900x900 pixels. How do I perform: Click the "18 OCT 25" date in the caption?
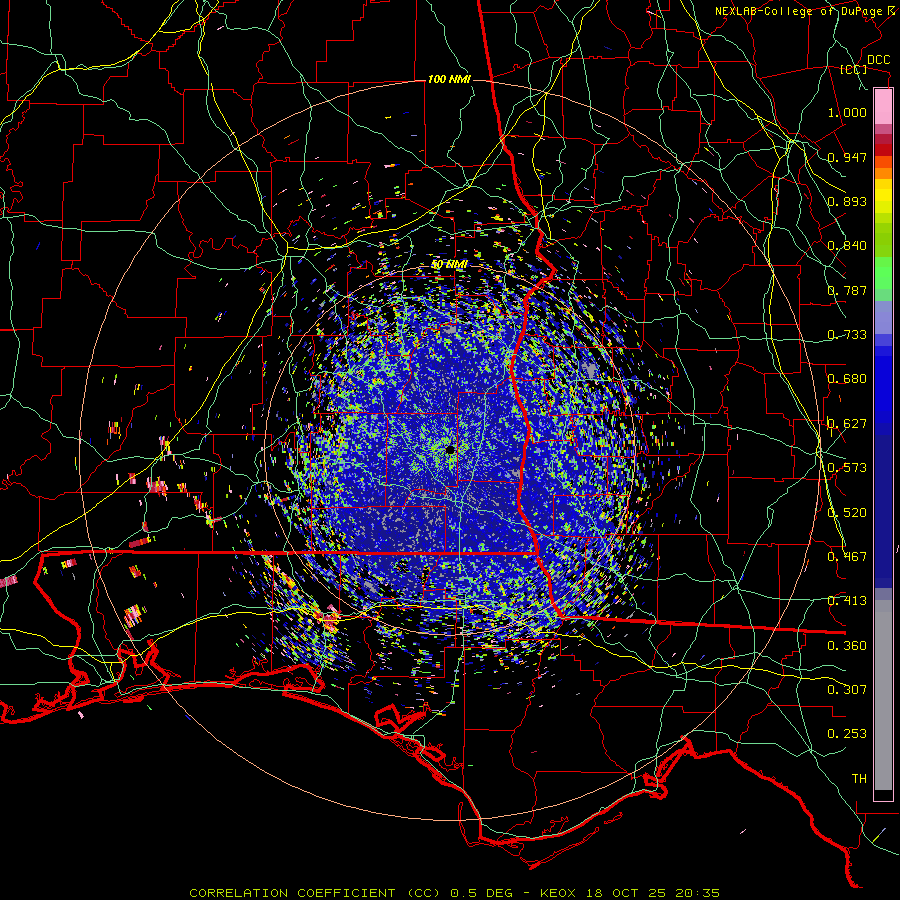[625, 893]
